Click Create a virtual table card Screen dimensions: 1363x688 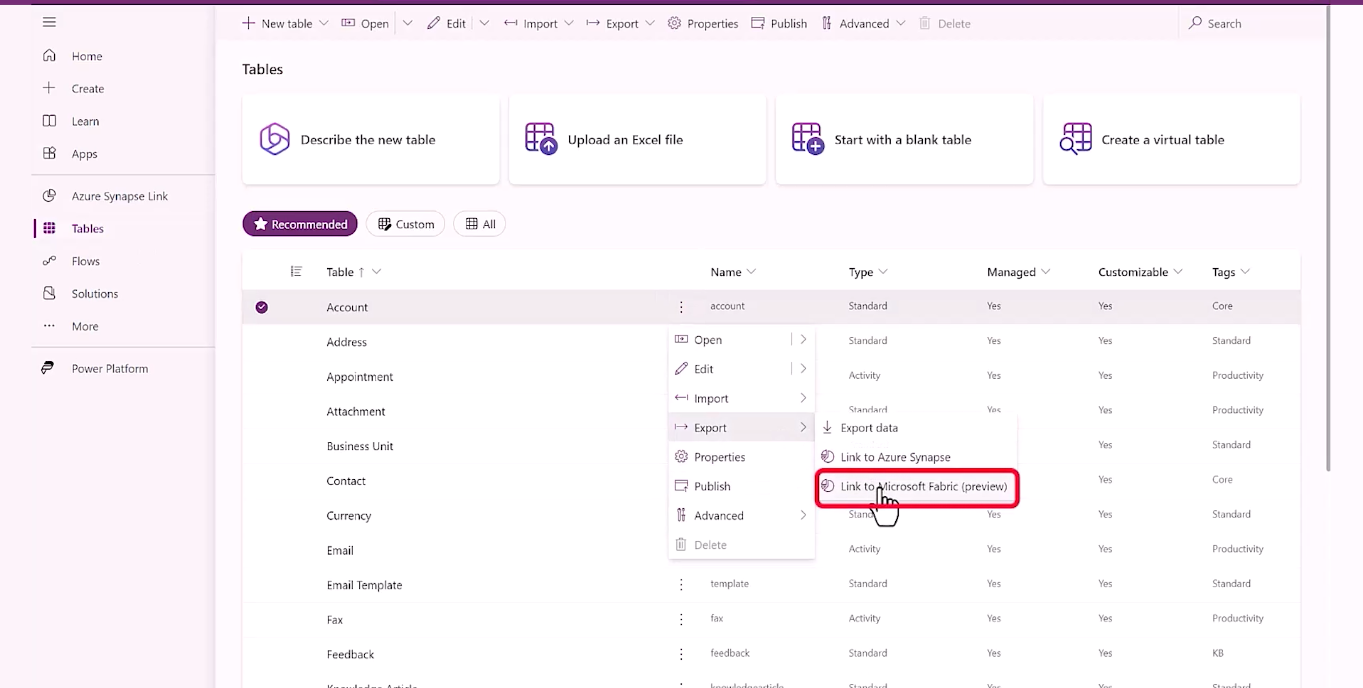(1172, 139)
